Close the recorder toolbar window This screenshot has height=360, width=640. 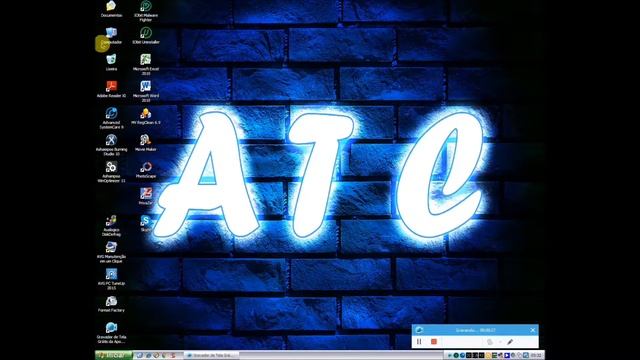coord(533,330)
